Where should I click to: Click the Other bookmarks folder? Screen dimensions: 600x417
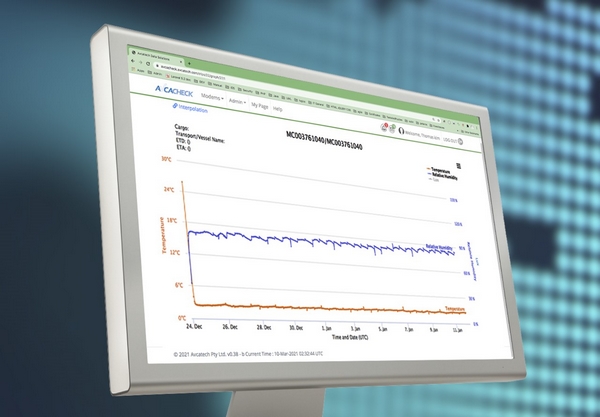click(x=469, y=133)
